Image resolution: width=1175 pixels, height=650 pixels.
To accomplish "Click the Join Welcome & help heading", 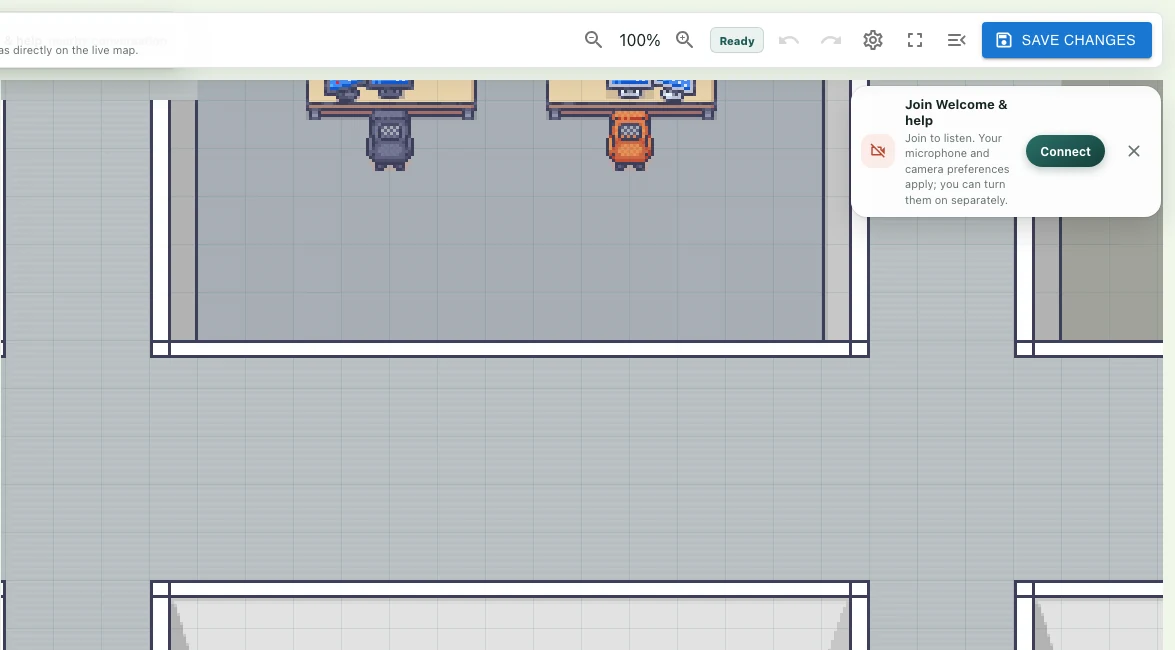I will 955,112.
